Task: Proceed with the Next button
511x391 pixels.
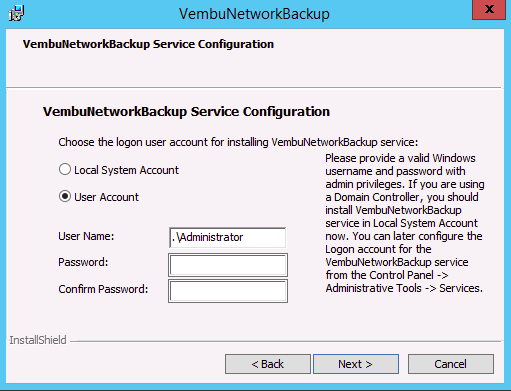Action: (356, 364)
